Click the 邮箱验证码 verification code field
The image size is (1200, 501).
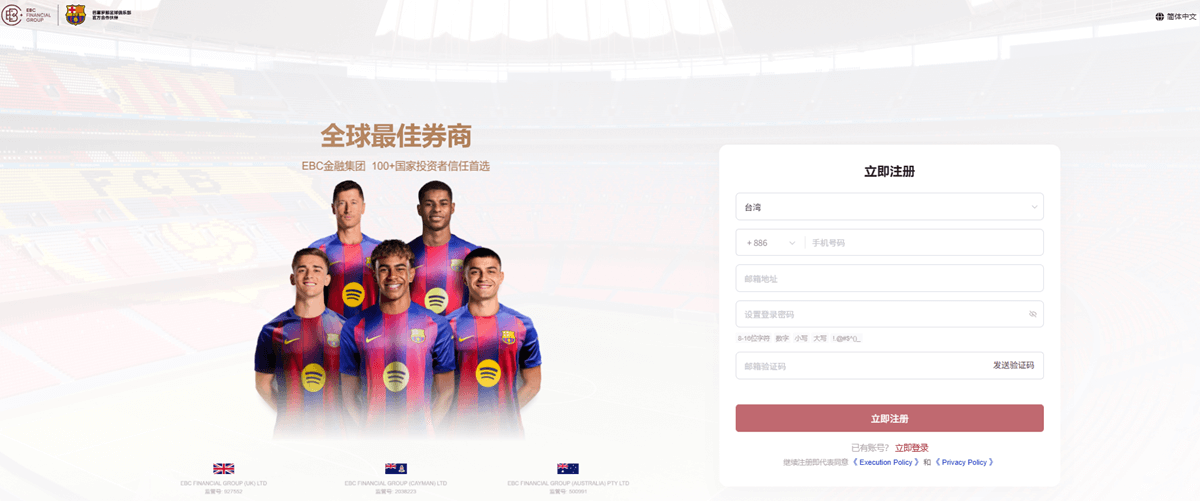(860, 366)
